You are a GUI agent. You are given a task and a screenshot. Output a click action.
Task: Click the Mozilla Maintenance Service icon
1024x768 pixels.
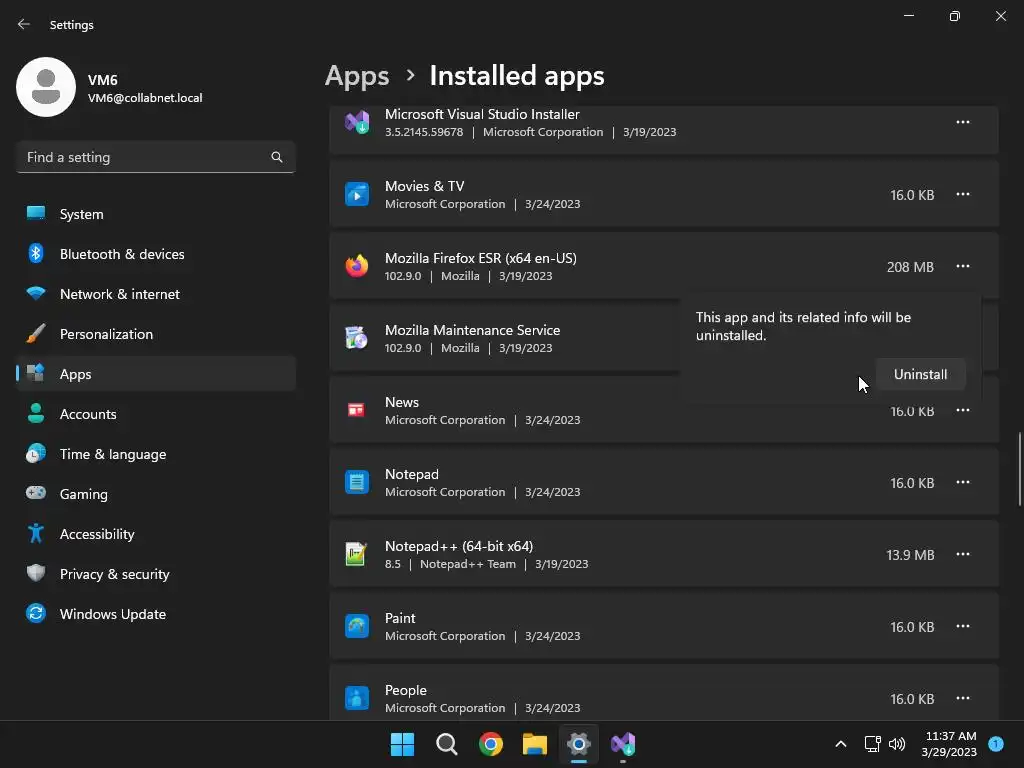pos(357,338)
